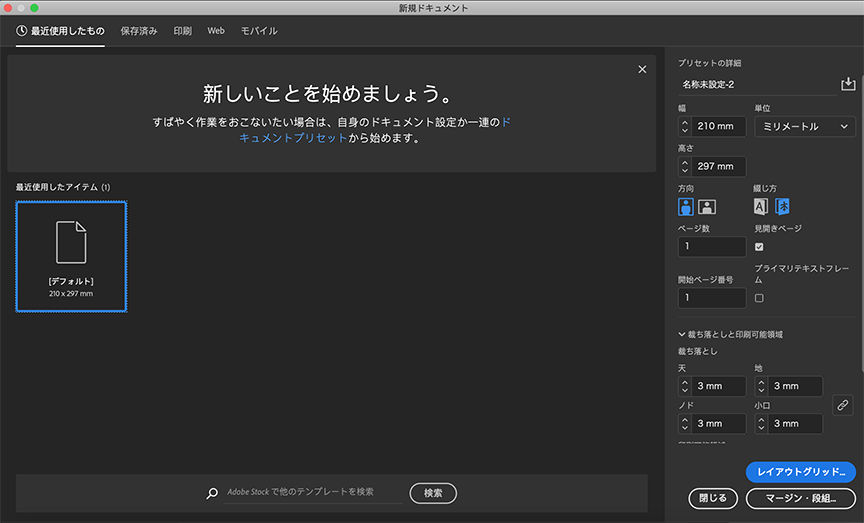Click the 方向 label
Image resolution: width=864 pixels, height=523 pixels.
[686, 188]
